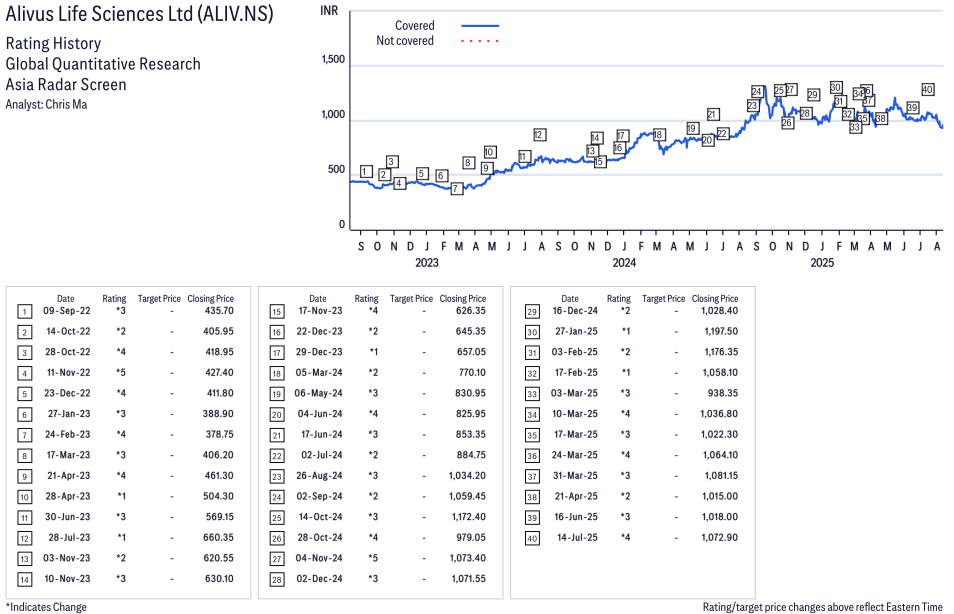This screenshot has width=954, height=614.
Task: Select the title 'Alivus Life Sciences Ltd (ALIV.NS)'
Action: pos(139,13)
